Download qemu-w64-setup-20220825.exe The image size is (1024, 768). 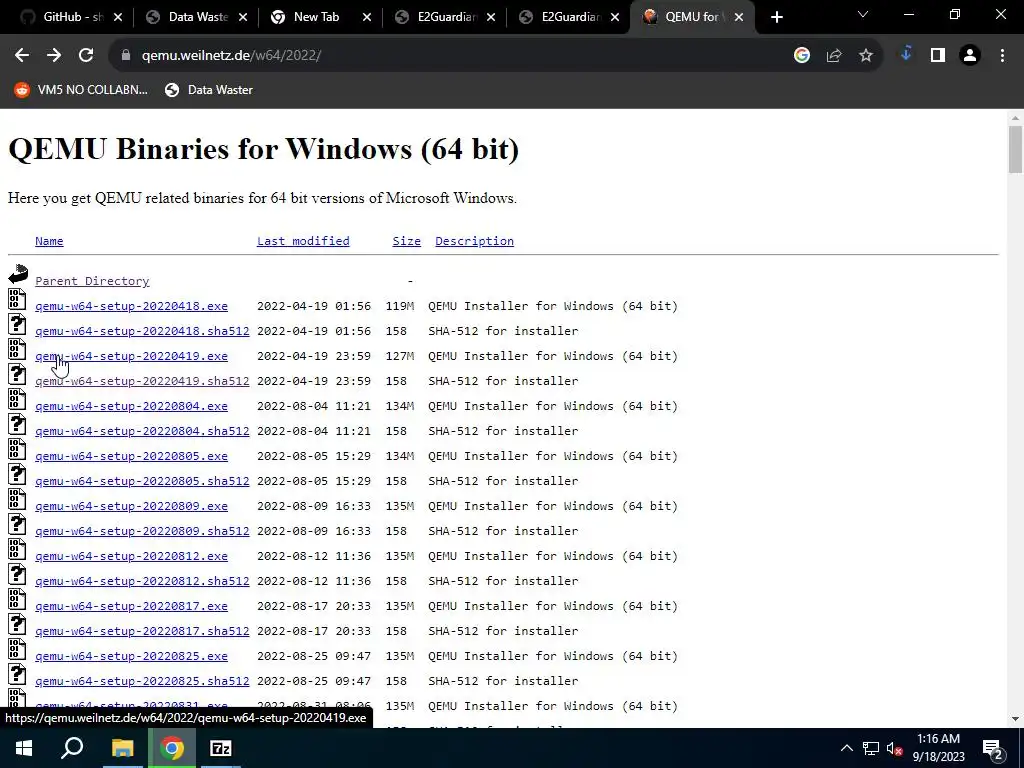click(131, 656)
